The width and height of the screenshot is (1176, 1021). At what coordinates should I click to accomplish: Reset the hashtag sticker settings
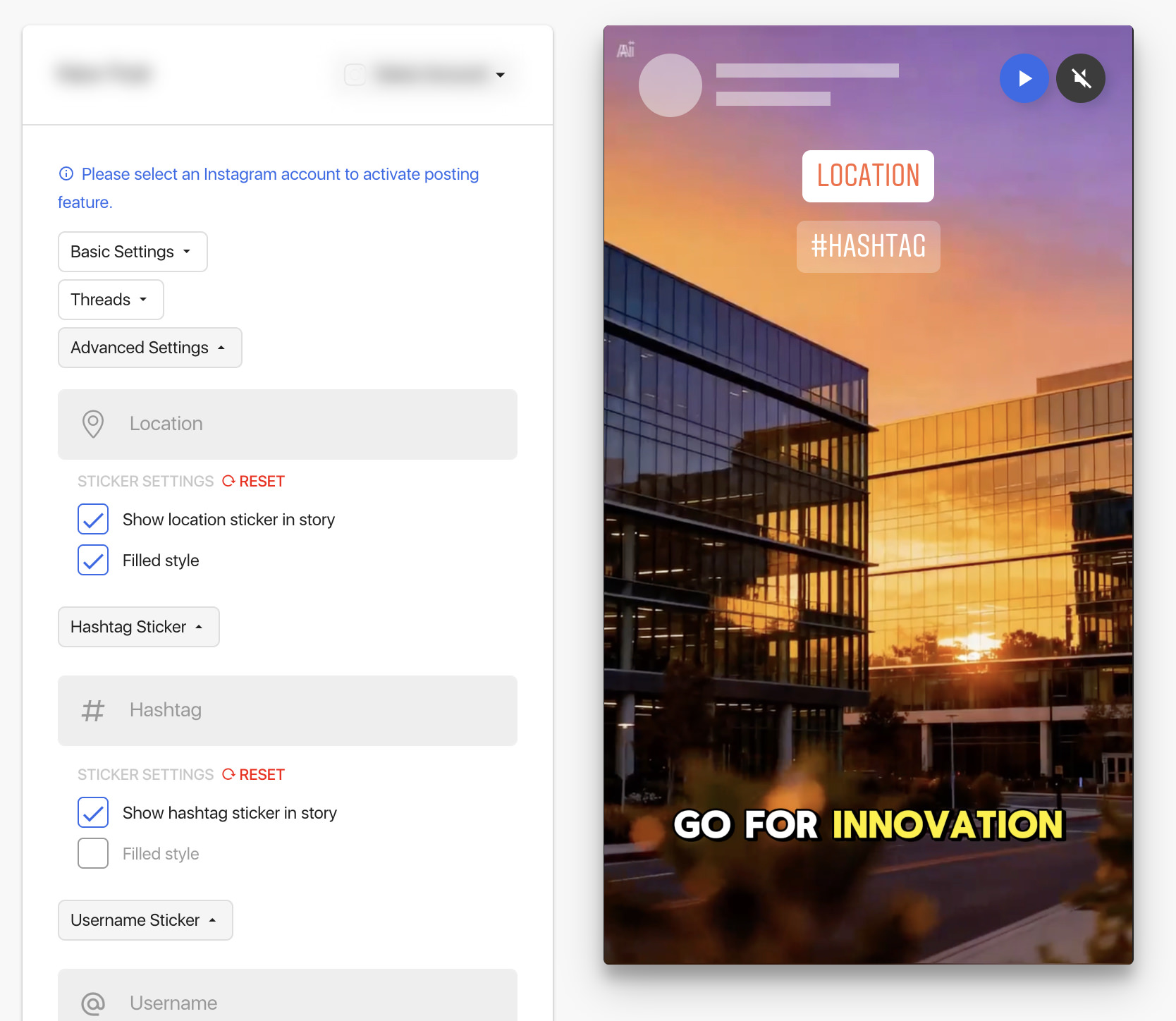pyautogui.click(x=254, y=774)
